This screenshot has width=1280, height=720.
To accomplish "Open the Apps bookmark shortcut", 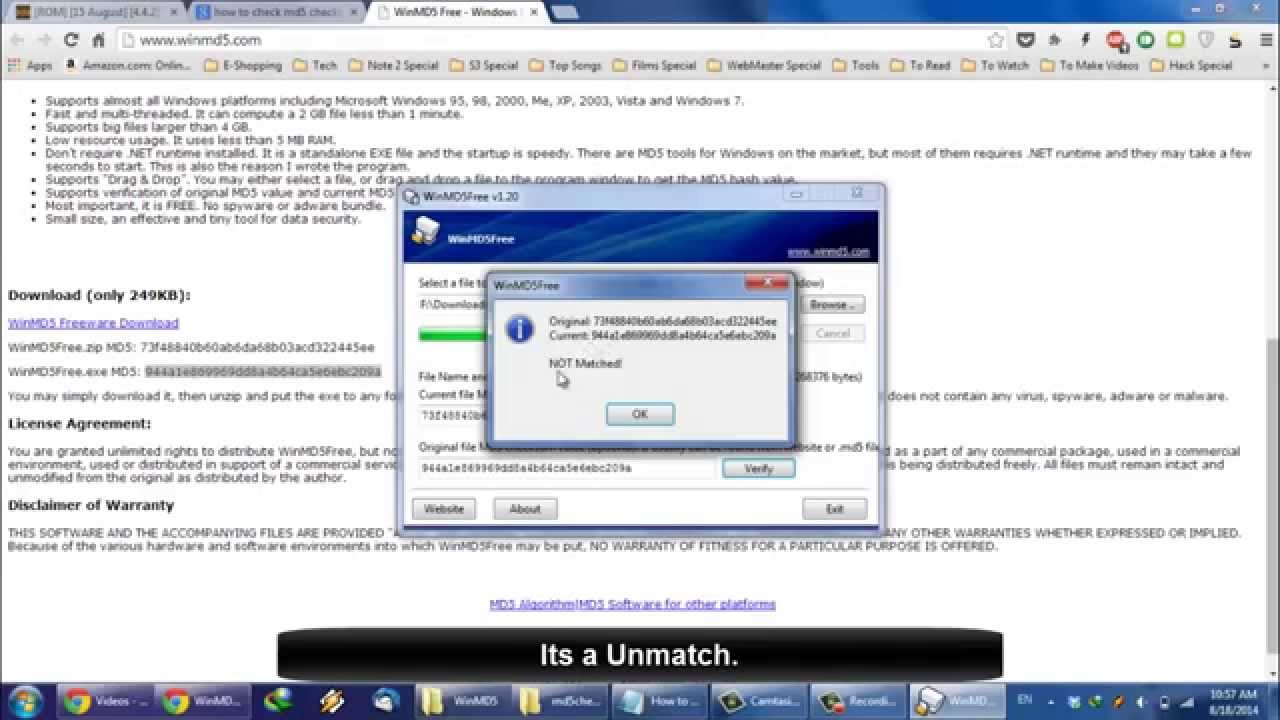I will pyautogui.click(x=30, y=65).
